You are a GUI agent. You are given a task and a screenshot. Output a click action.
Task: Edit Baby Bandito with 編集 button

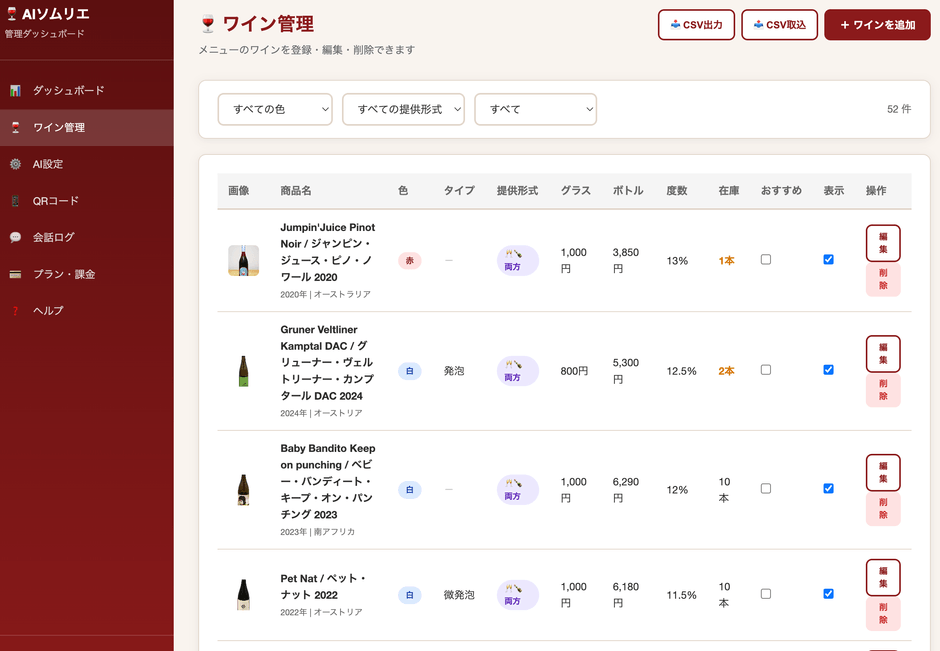(883, 472)
